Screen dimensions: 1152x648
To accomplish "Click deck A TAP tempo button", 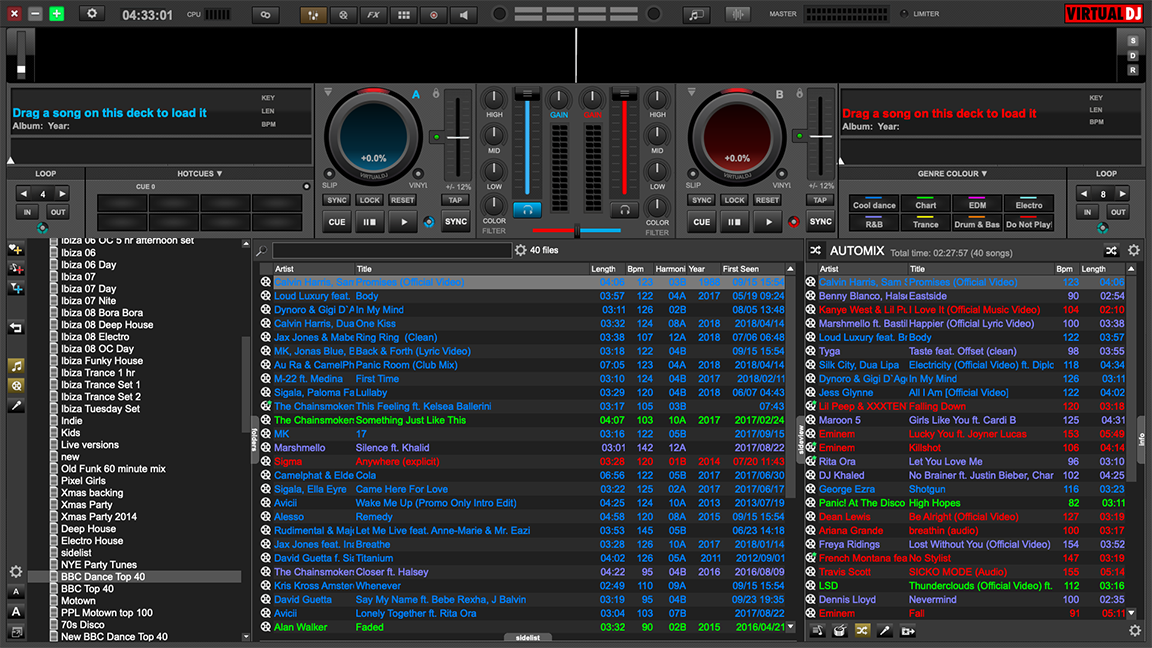I will (x=456, y=200).
